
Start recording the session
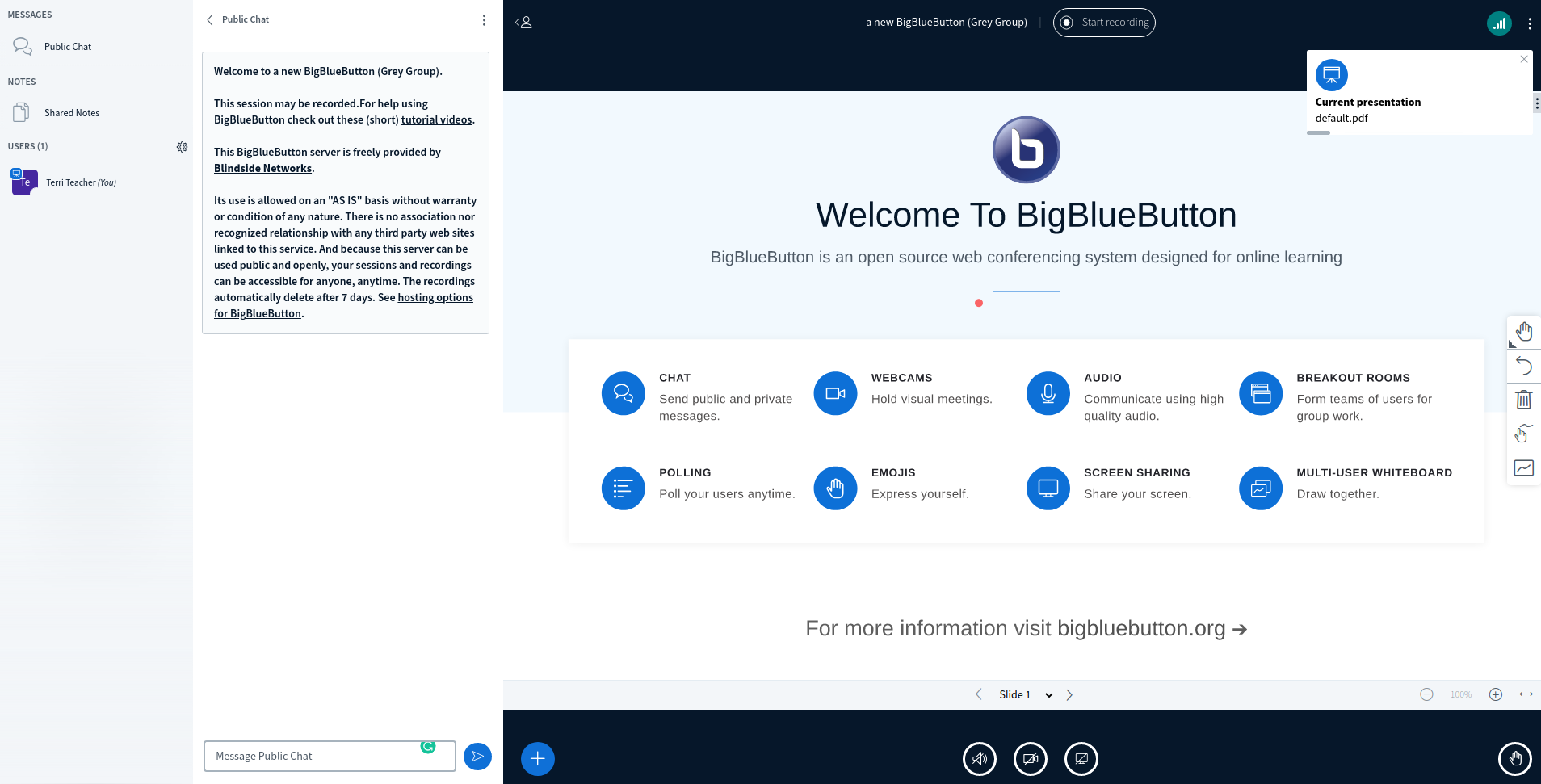[x=1104, y=23]
